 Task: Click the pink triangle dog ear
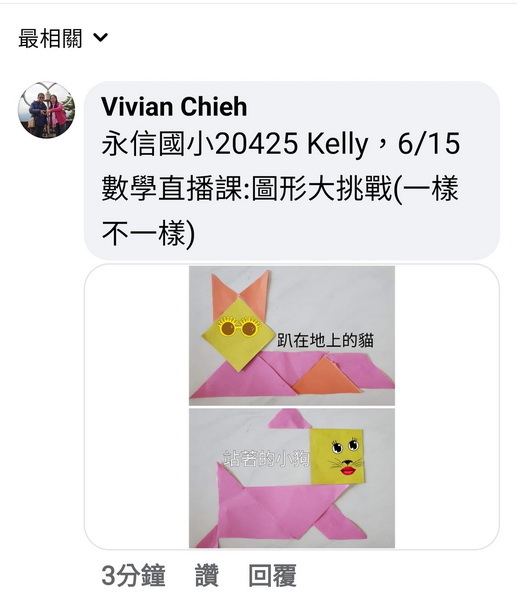(x=290, y=419)
